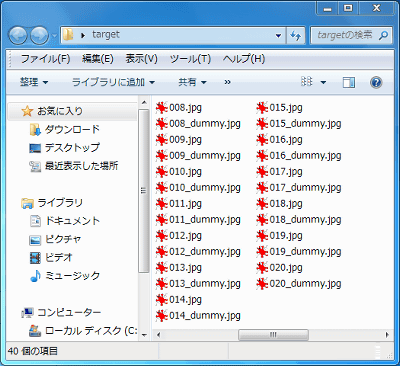
Task: Go back with the Back arrow button
Action: click(x=18, y=35)
